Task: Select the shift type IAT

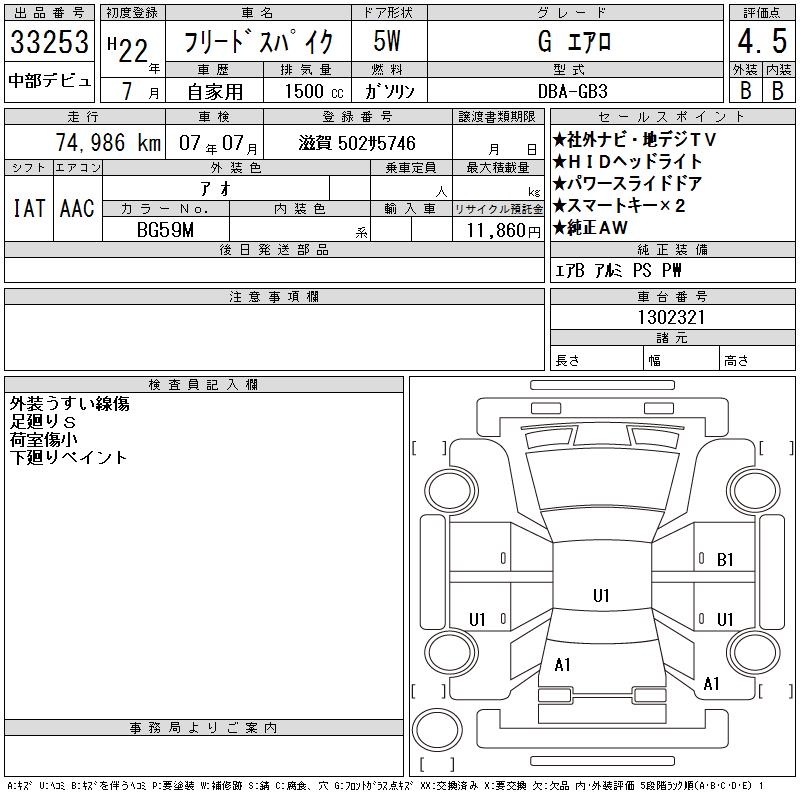Action: [x=29, y=208]
